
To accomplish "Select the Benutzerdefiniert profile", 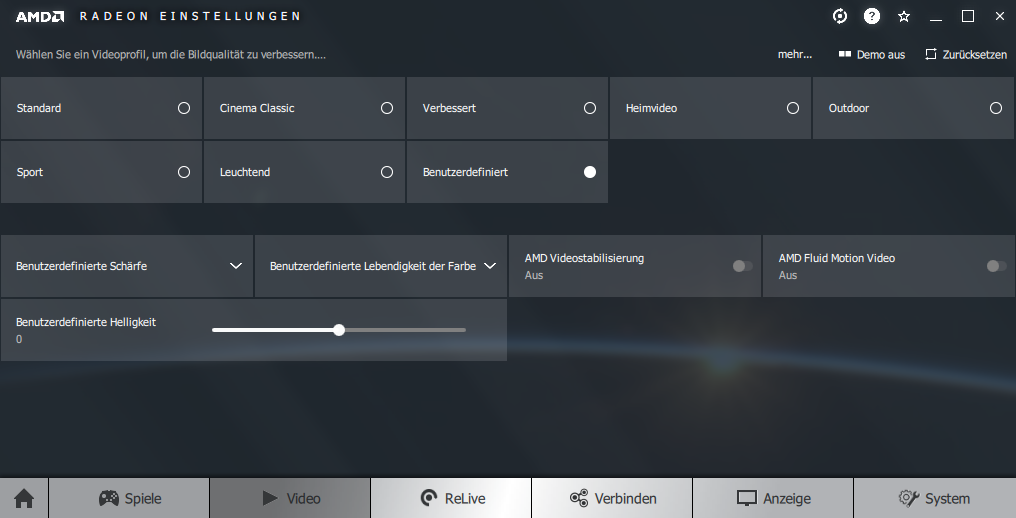I will pyautogui.click(x=507, y=172).
